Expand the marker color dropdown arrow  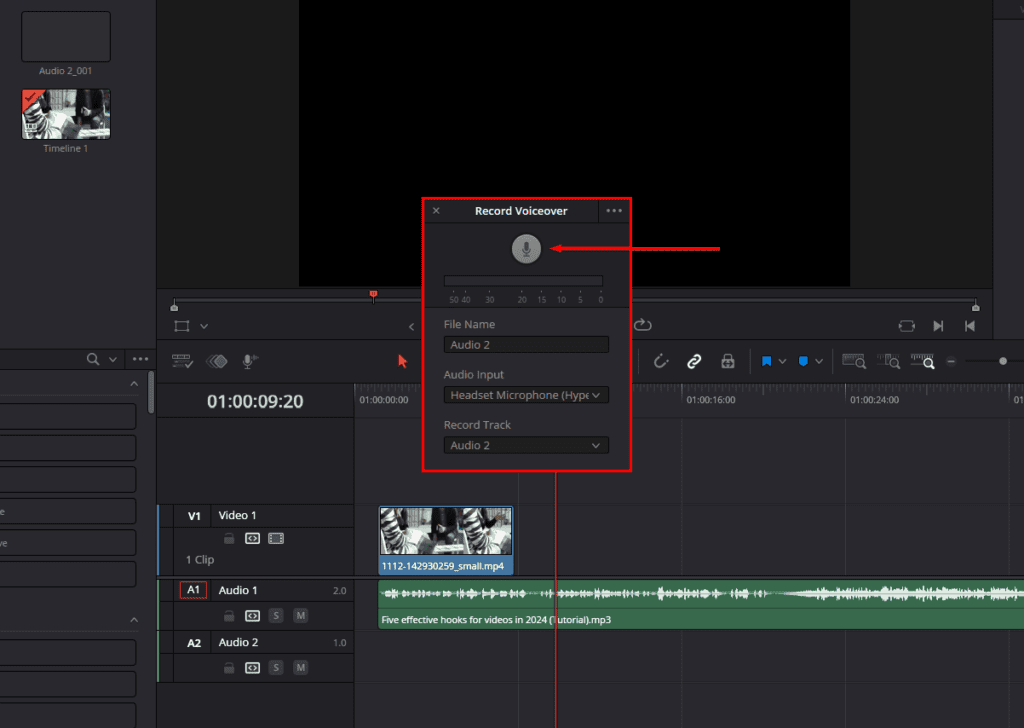pos(818,361)
